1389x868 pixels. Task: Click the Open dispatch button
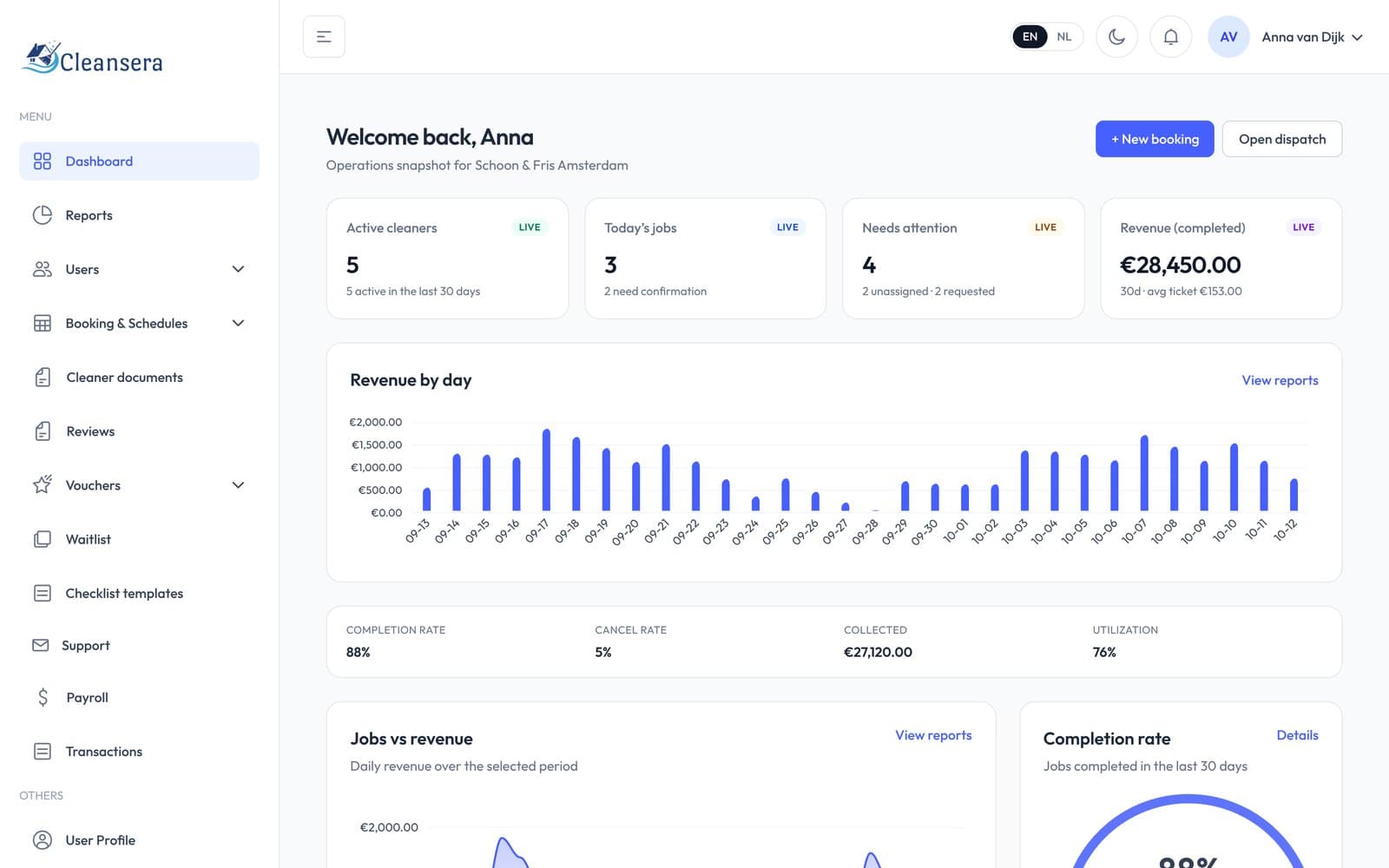[1282, 139]
